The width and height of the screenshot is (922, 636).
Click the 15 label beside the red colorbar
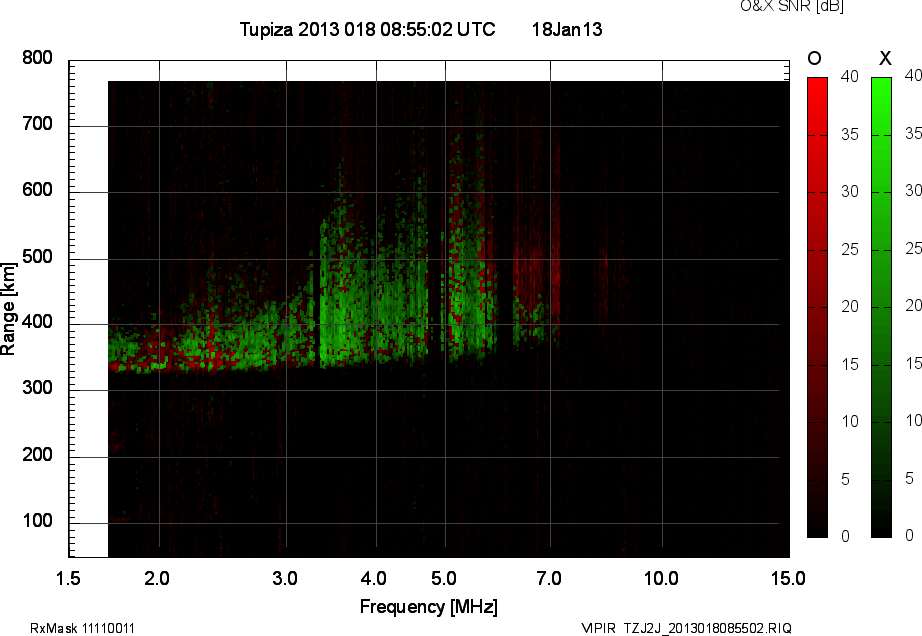tap(850, 364)
